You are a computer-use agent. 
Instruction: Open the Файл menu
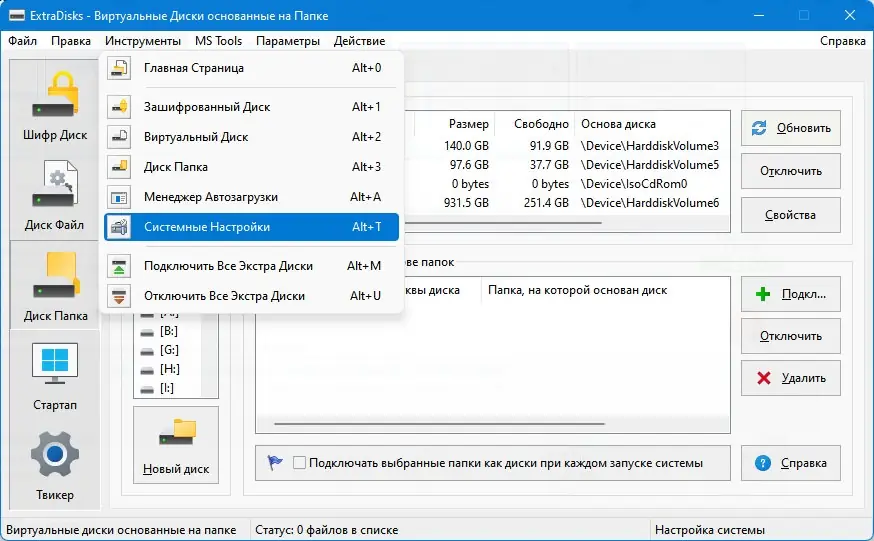point(22,41)
